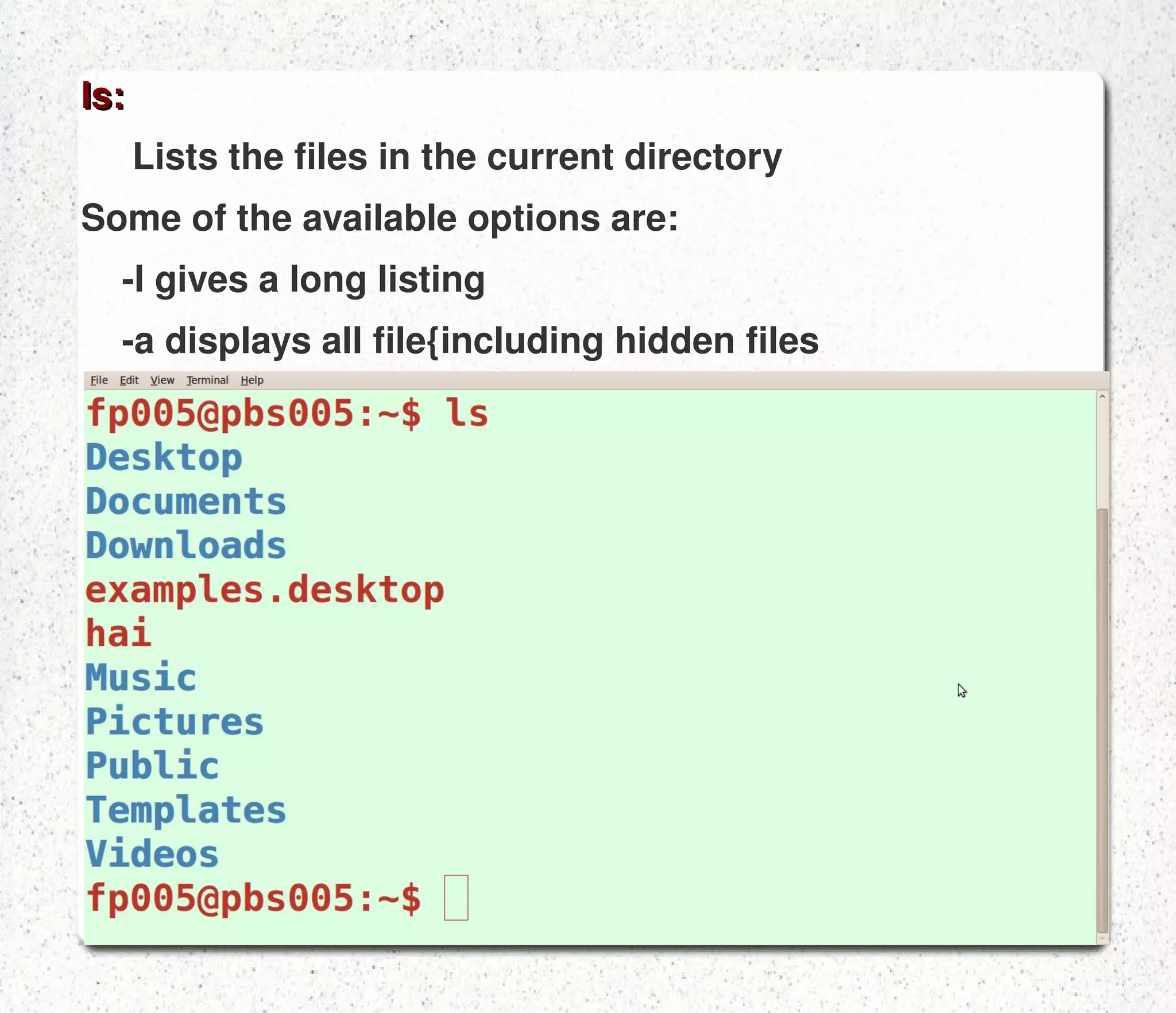
Task: Click the terminal scrollbar down arrow
Action: point(1102,940)
